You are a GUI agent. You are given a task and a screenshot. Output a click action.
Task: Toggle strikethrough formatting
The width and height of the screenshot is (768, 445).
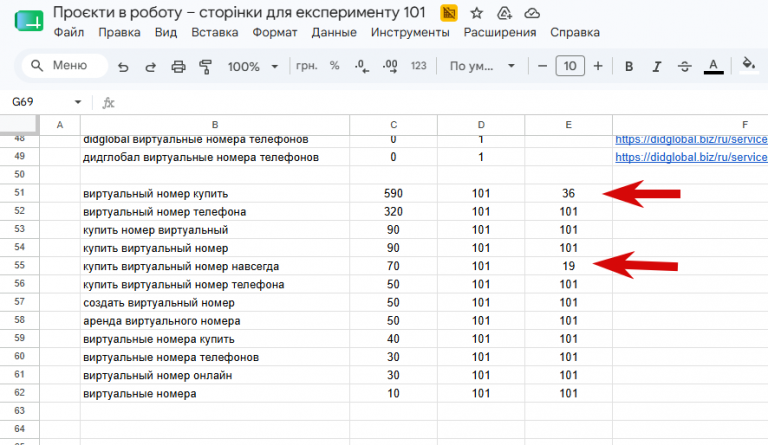point(684,67)
